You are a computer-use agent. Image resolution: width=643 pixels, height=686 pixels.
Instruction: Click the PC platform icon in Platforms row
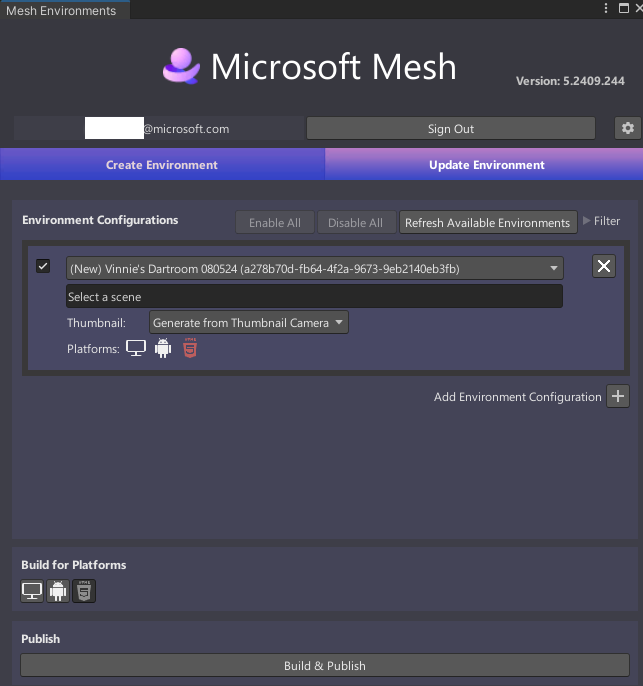coord(136,349)
